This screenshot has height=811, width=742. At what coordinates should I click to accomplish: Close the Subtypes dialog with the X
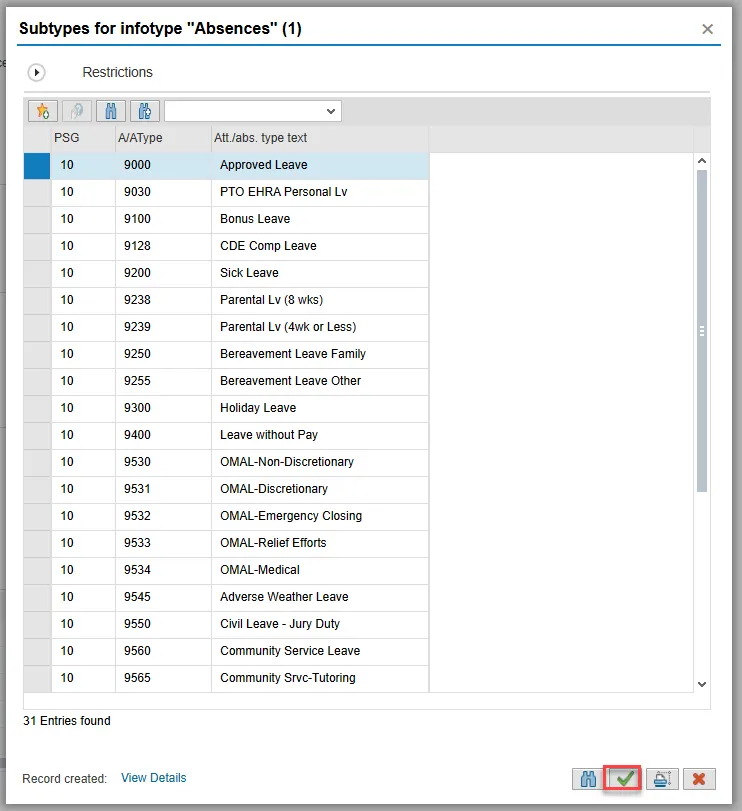(708, 29)
